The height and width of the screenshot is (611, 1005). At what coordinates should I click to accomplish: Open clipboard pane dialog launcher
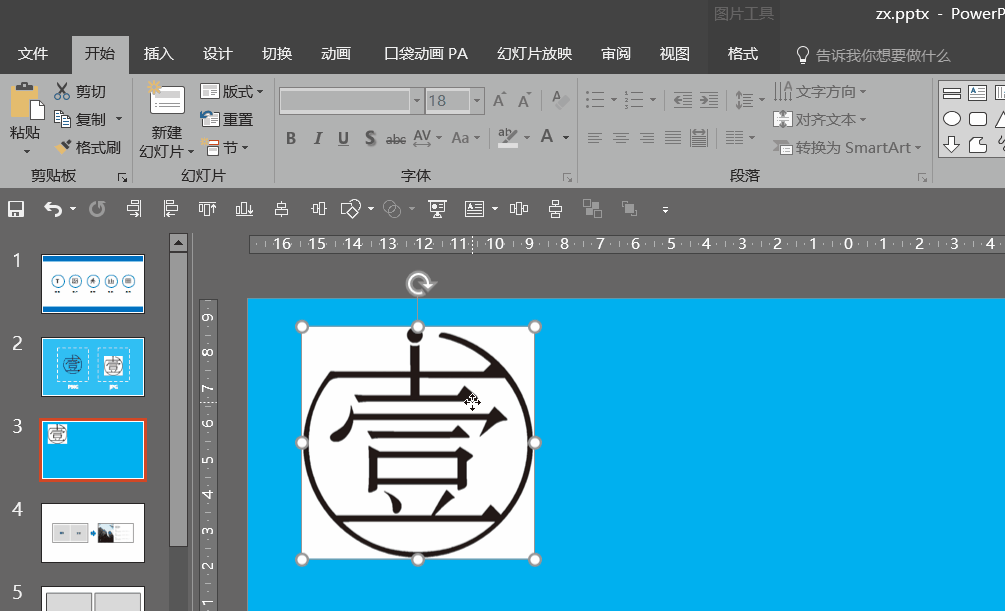[x=122, y=178]
